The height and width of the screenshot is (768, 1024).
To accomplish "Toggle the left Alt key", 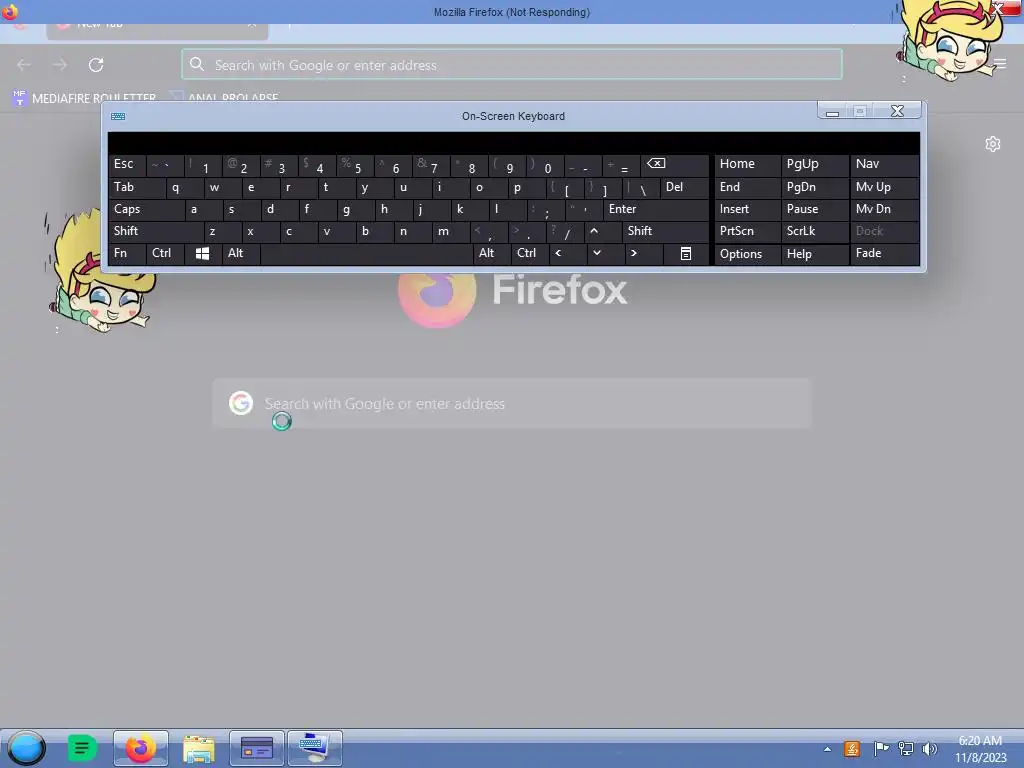I will coord(241,253).
